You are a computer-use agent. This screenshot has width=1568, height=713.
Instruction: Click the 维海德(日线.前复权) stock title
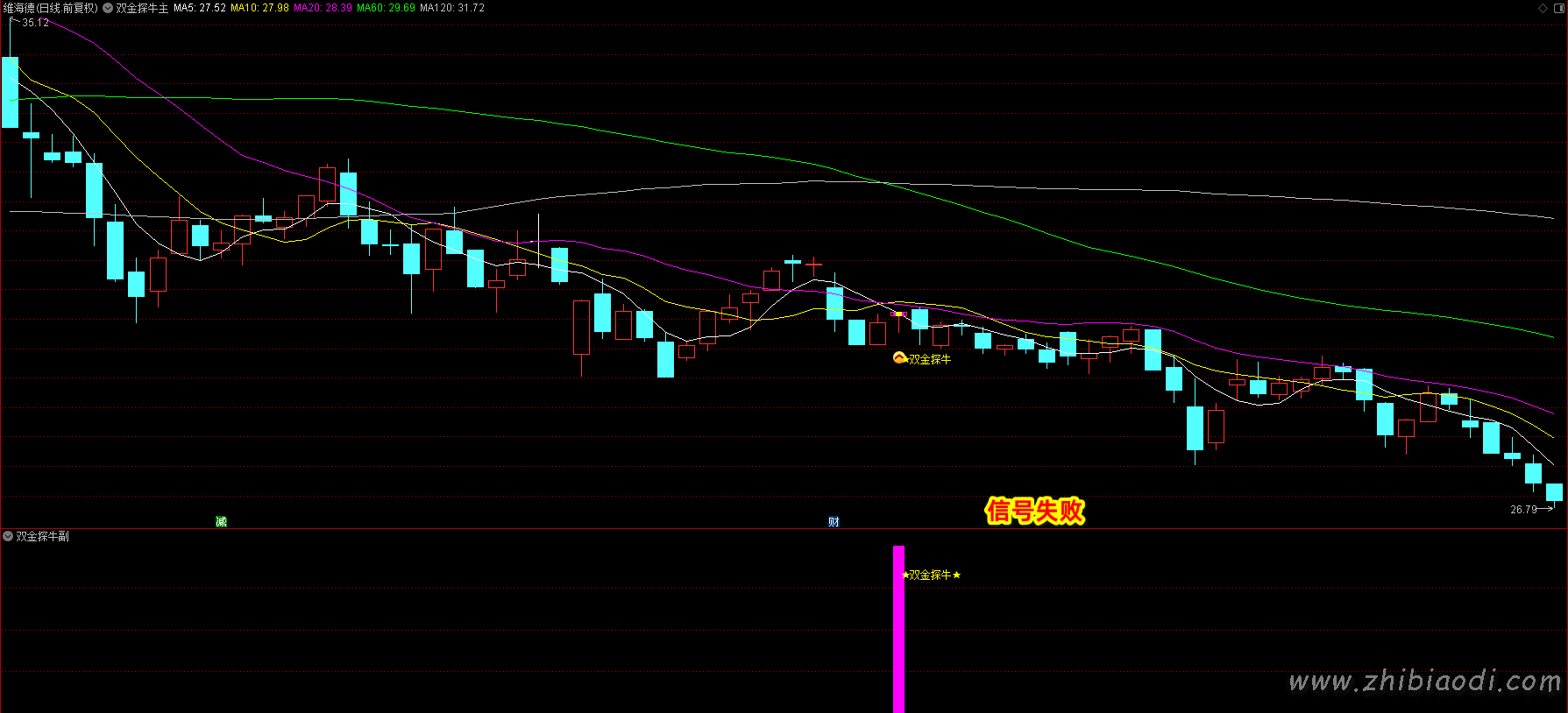pos(50,8)
